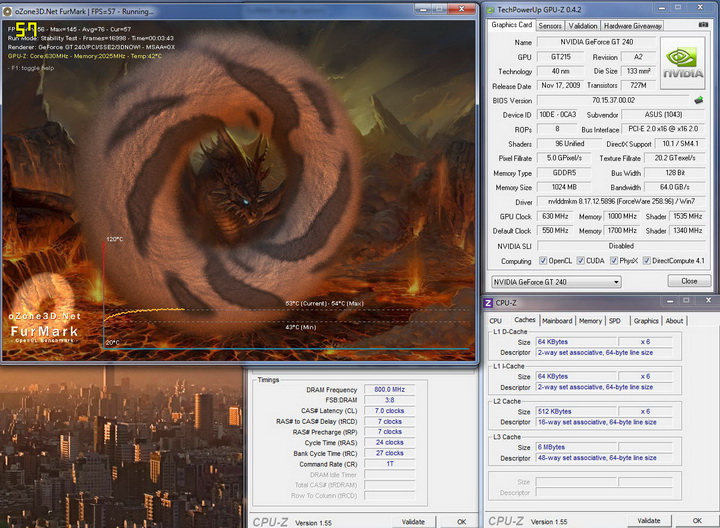Click the Subvendor ASUS (1043) value

pos(663,115)
